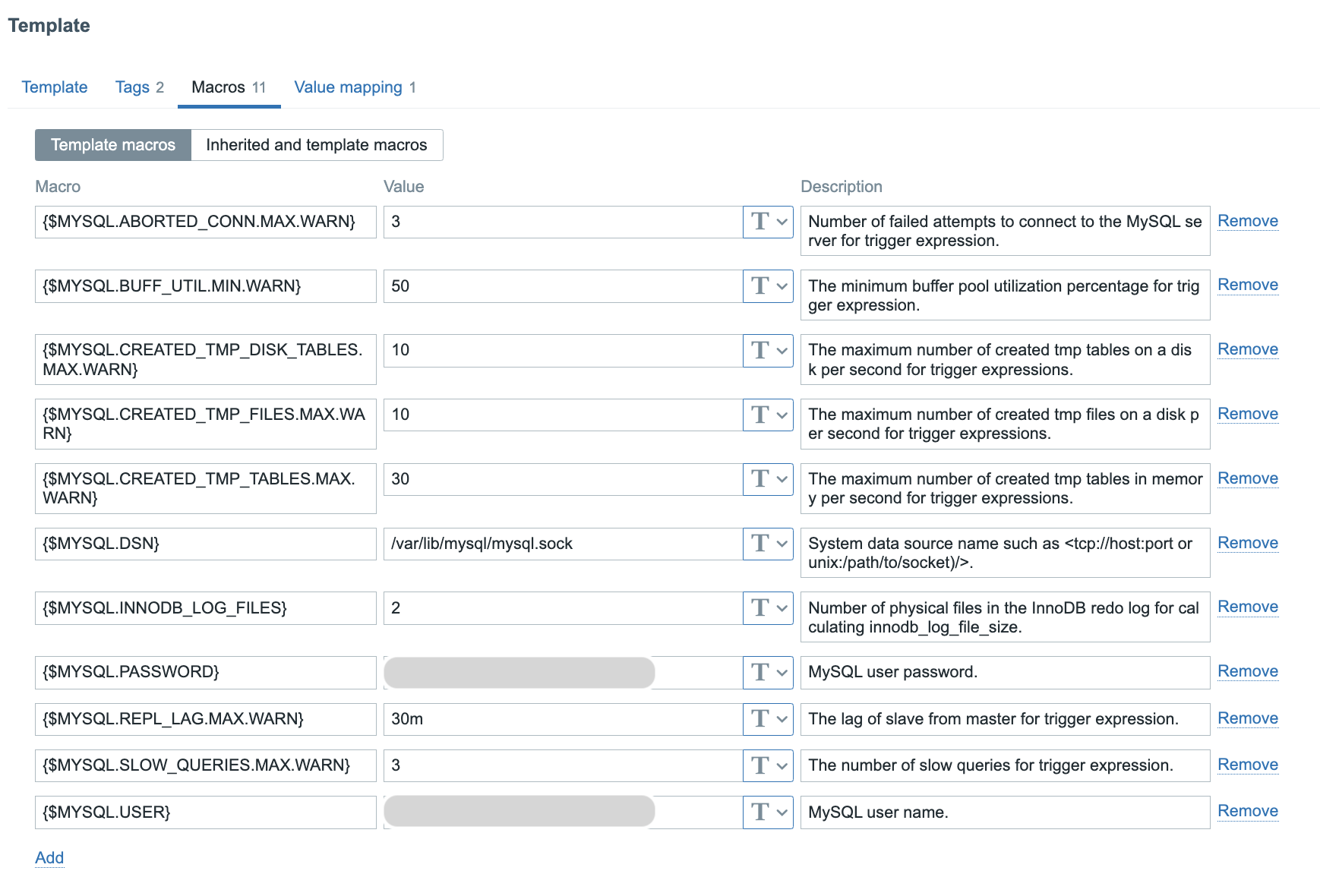Open the Tags tab
The width and height of the screenshot is (1320, 896).
139,87
